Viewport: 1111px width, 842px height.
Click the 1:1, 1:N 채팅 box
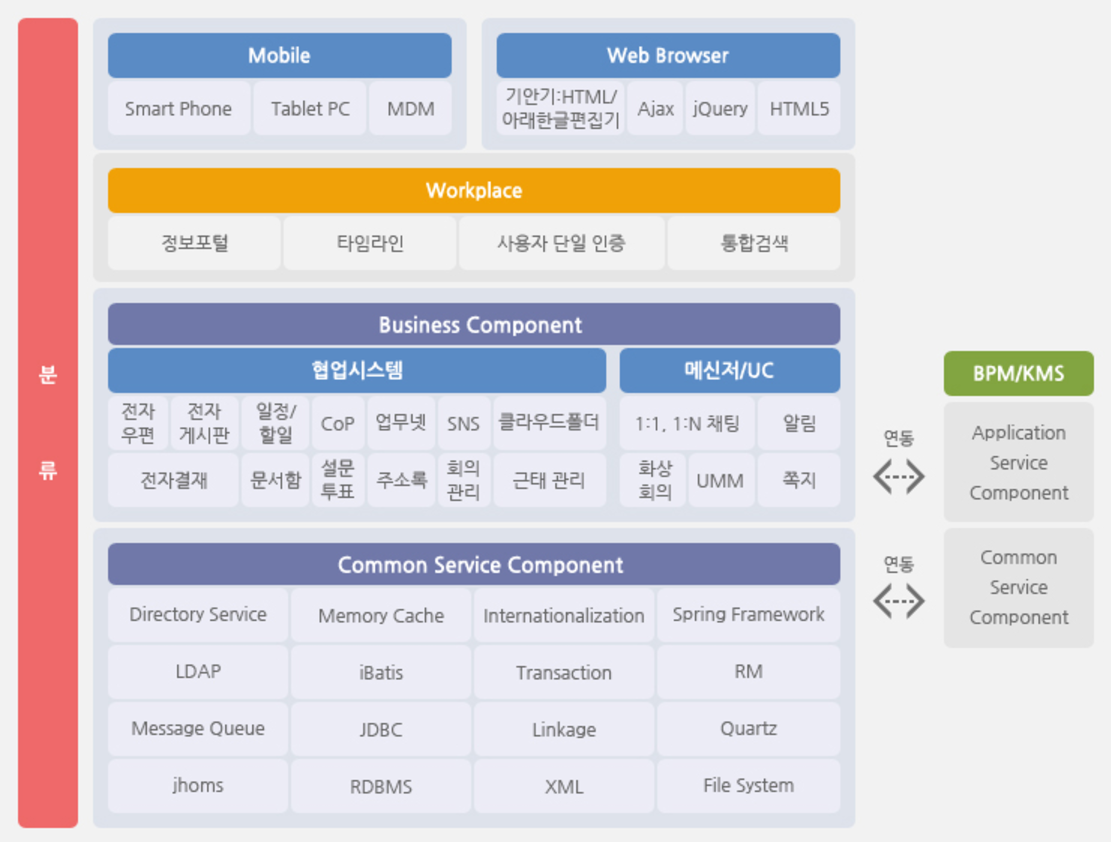coord(687,422)
